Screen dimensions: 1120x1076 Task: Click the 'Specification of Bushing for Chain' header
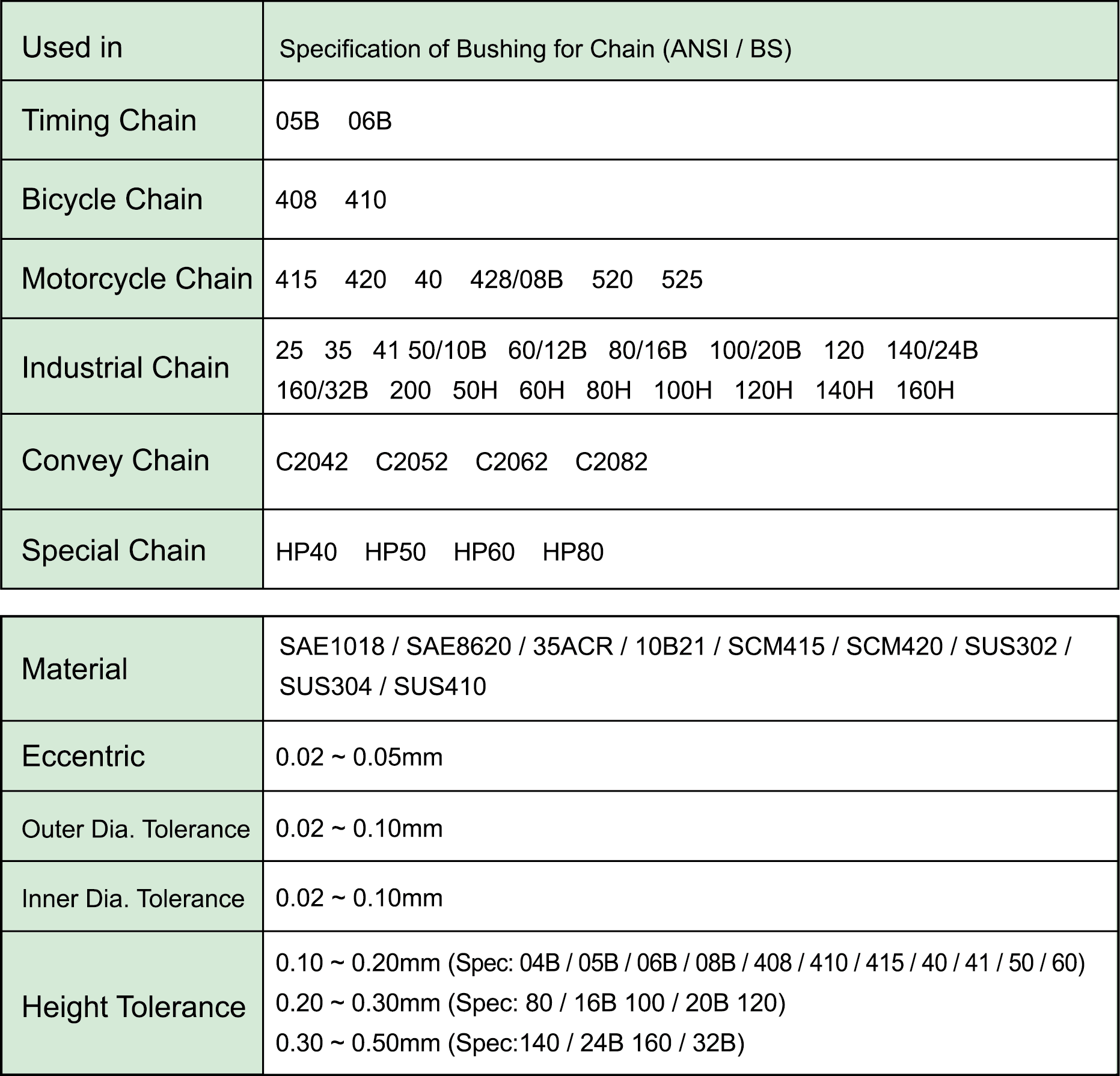(535, 49)
